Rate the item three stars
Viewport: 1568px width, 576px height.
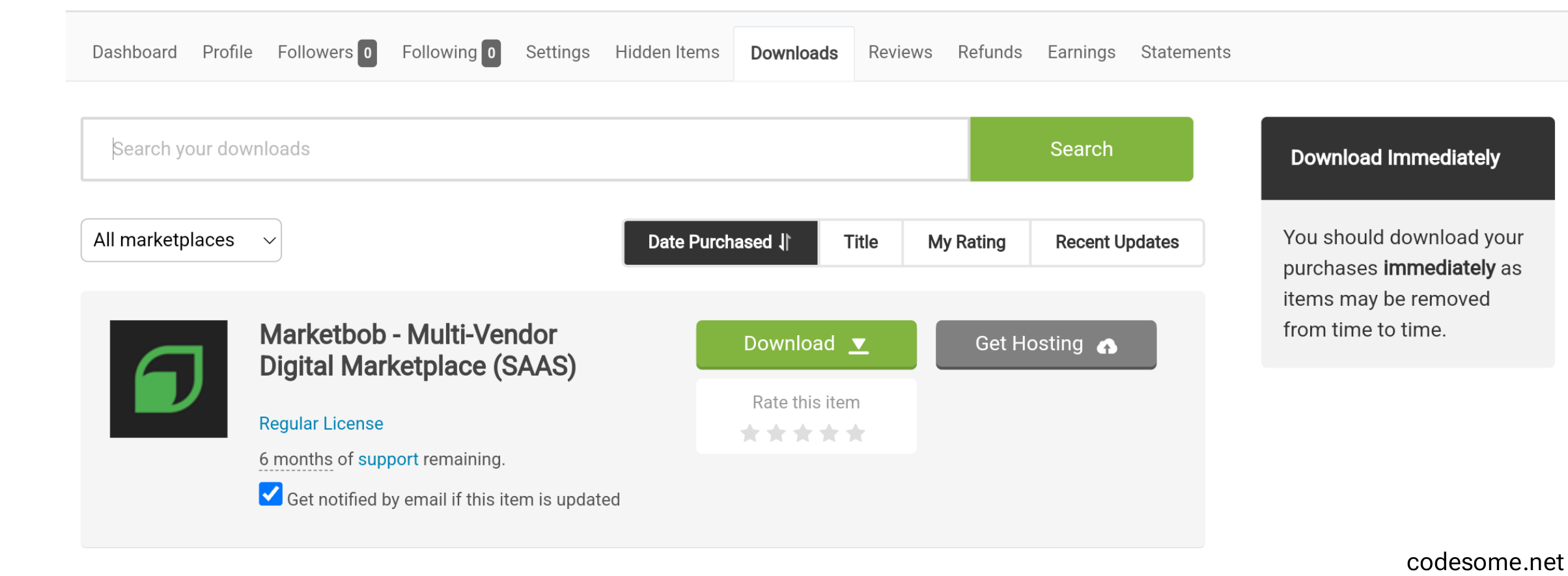coord(803,433)
